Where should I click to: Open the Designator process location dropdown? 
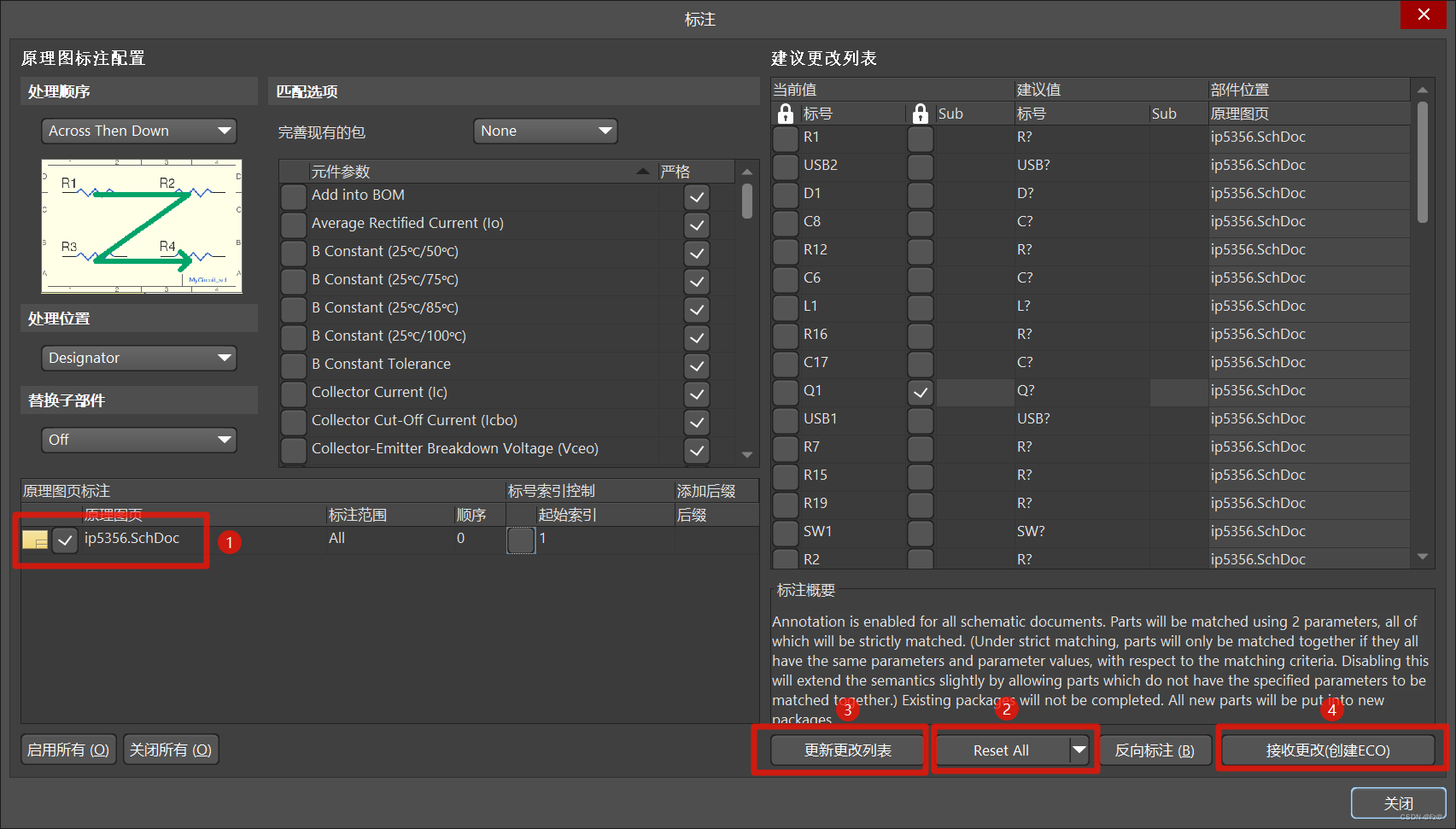tap(139, 358)
